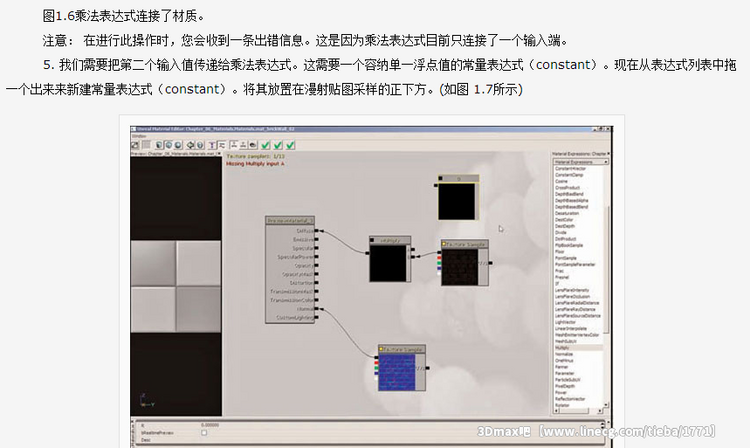Select Divide in the expressions list
The width and height of the screenshot is (750, 448).
coord(561,232)
